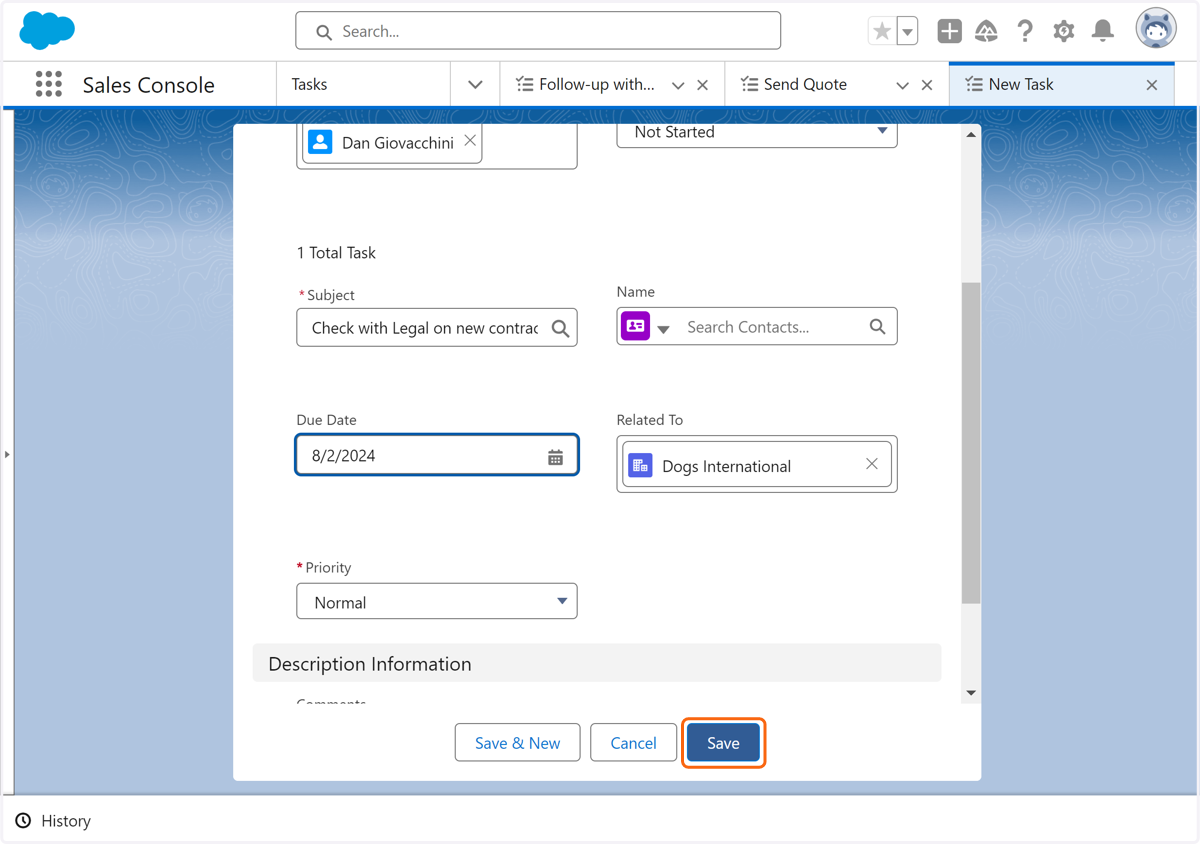Viewport: 1200px width, 844px height.
Task: Open the Notifications bell
Action: [1102, 31]
